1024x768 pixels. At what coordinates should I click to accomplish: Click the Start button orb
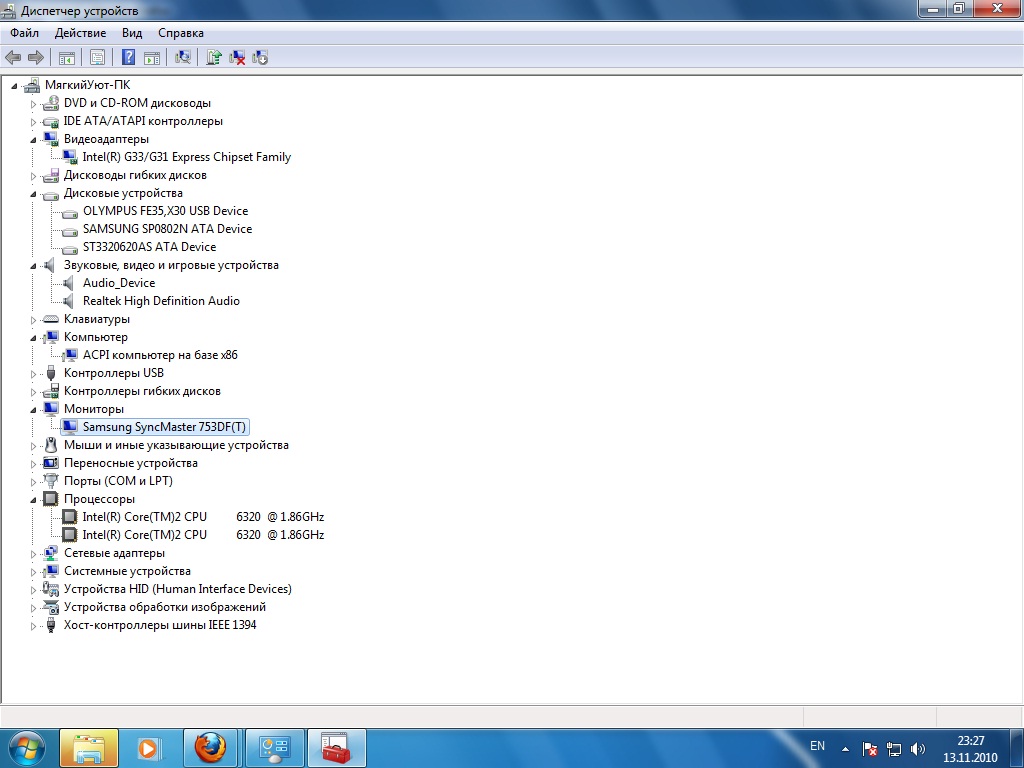click(x=25, y=748)
